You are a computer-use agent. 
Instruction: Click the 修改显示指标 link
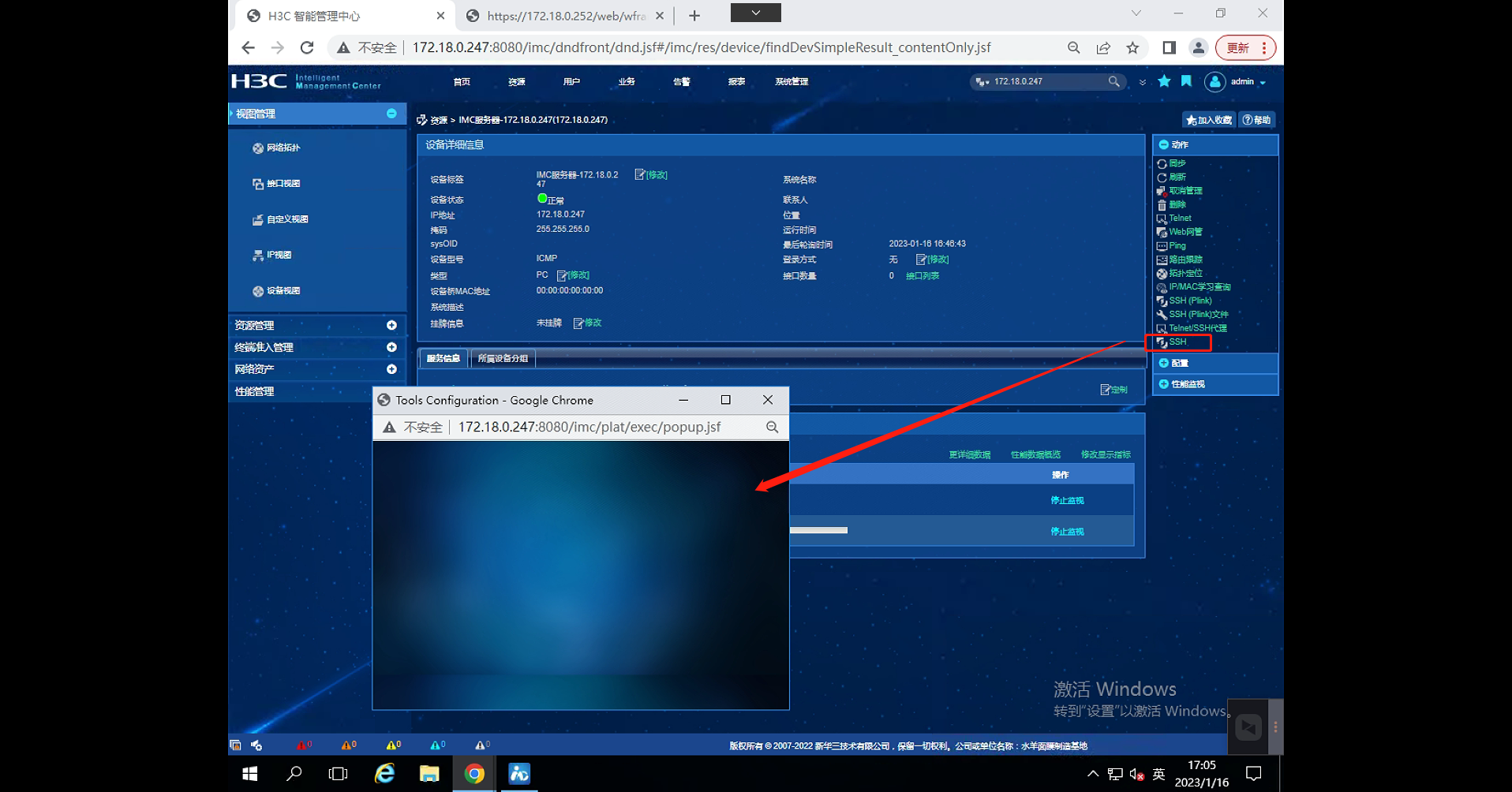click(x=1106, y=455)
